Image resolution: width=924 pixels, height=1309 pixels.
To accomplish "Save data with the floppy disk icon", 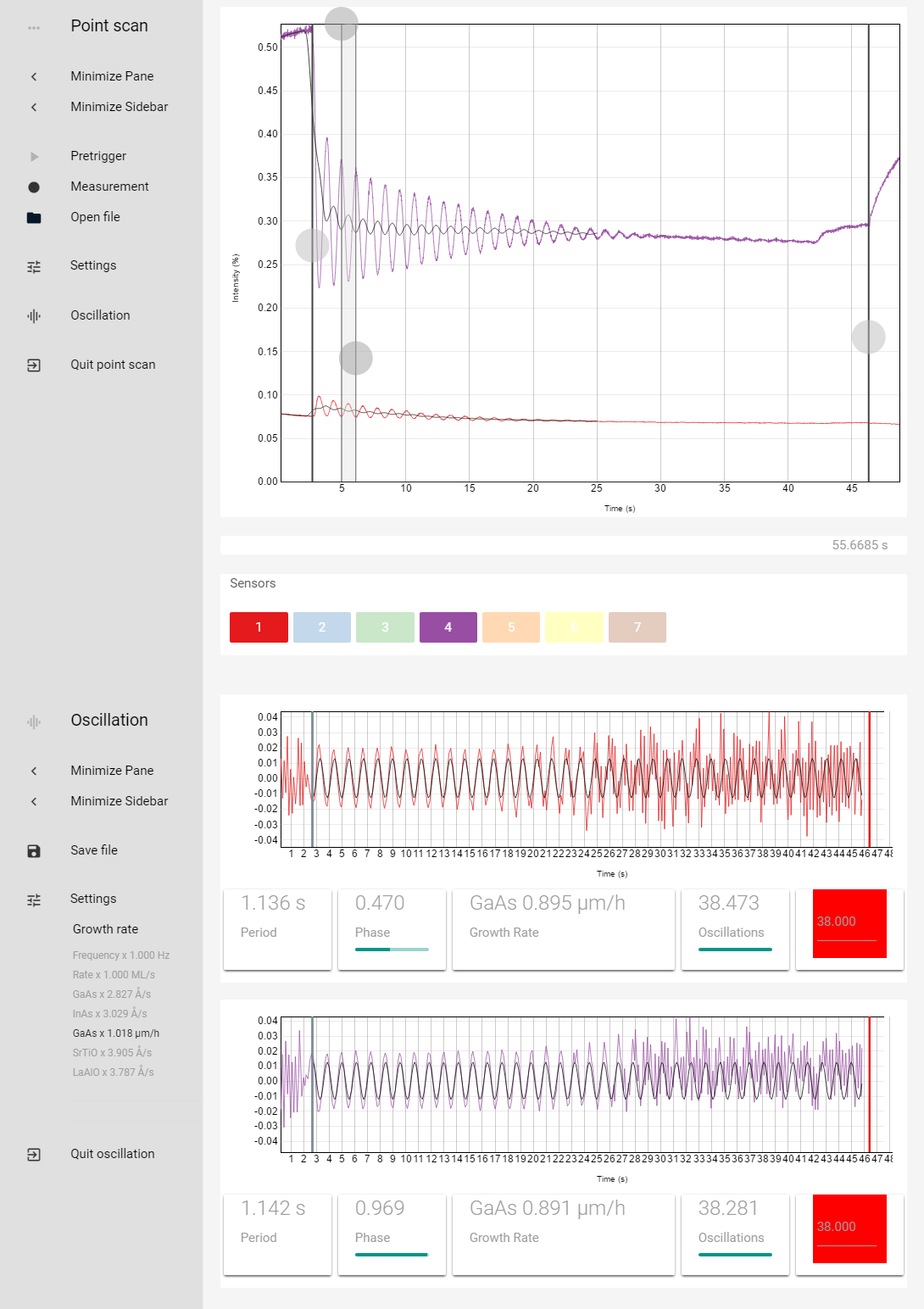I will 34,849.
